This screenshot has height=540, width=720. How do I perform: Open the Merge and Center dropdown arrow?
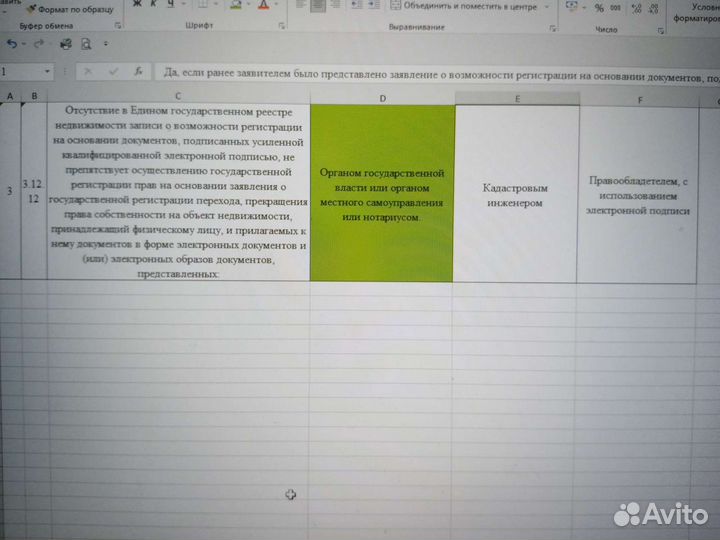coord(546,7)
